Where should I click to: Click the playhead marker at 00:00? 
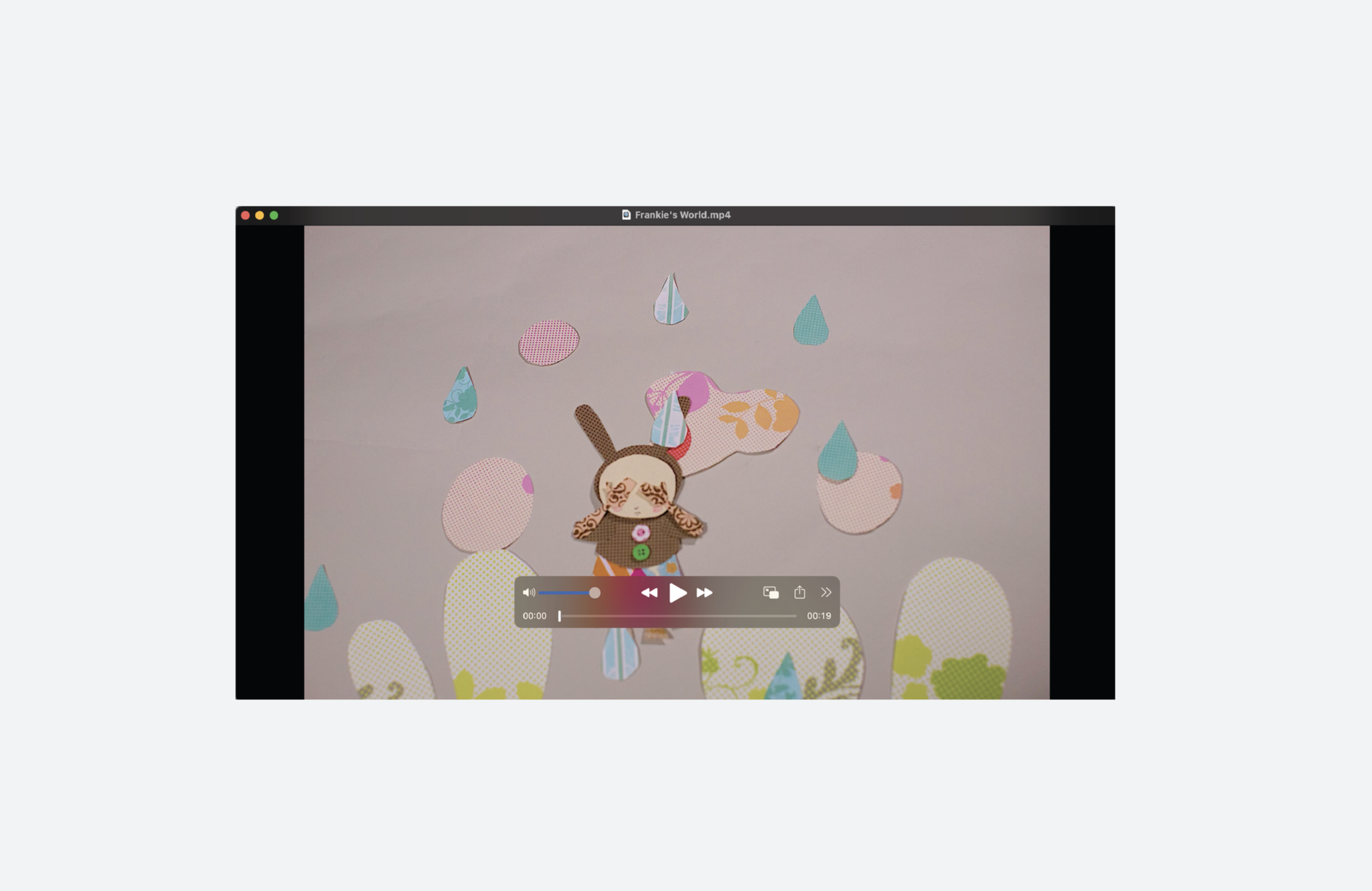(x=559, y=616)
